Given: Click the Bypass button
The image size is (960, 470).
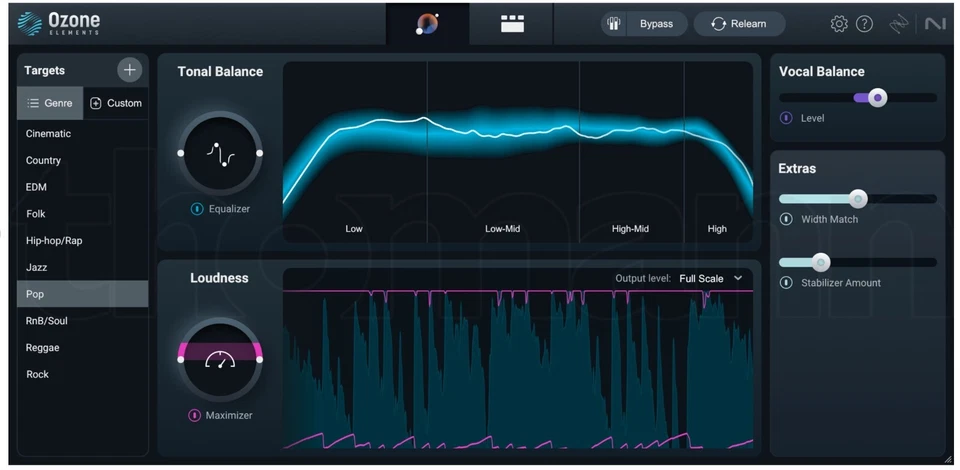Looking at the screenshot, I should pyautogui.click(x=656, y=24).
